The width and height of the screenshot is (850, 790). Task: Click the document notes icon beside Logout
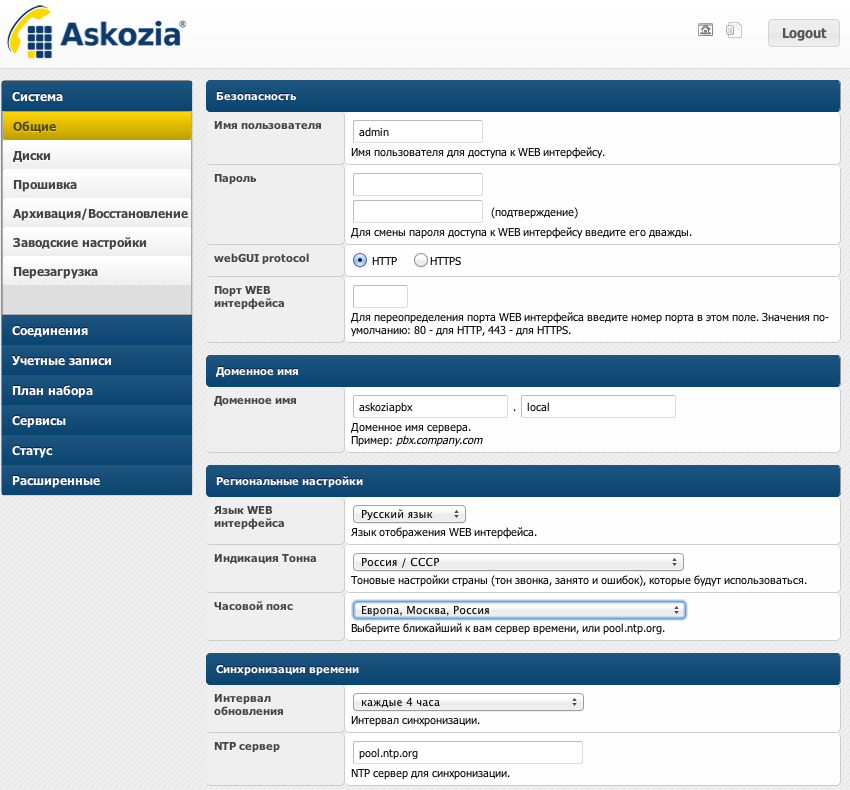click(x=733, y=30)
